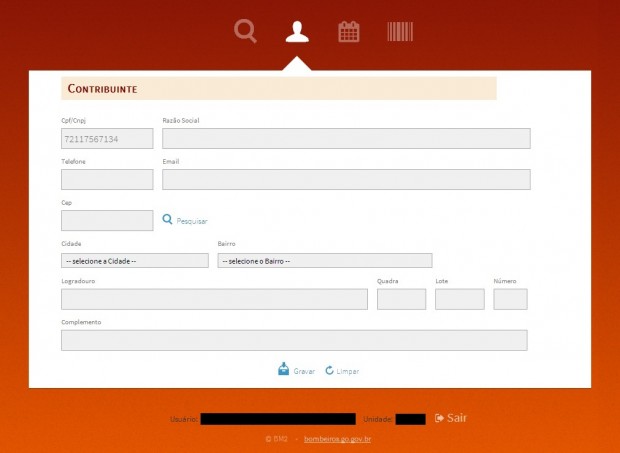This screenshot has height=453, width=620.
Task: Click the Logradouro input field
Action: click(214, 299)
